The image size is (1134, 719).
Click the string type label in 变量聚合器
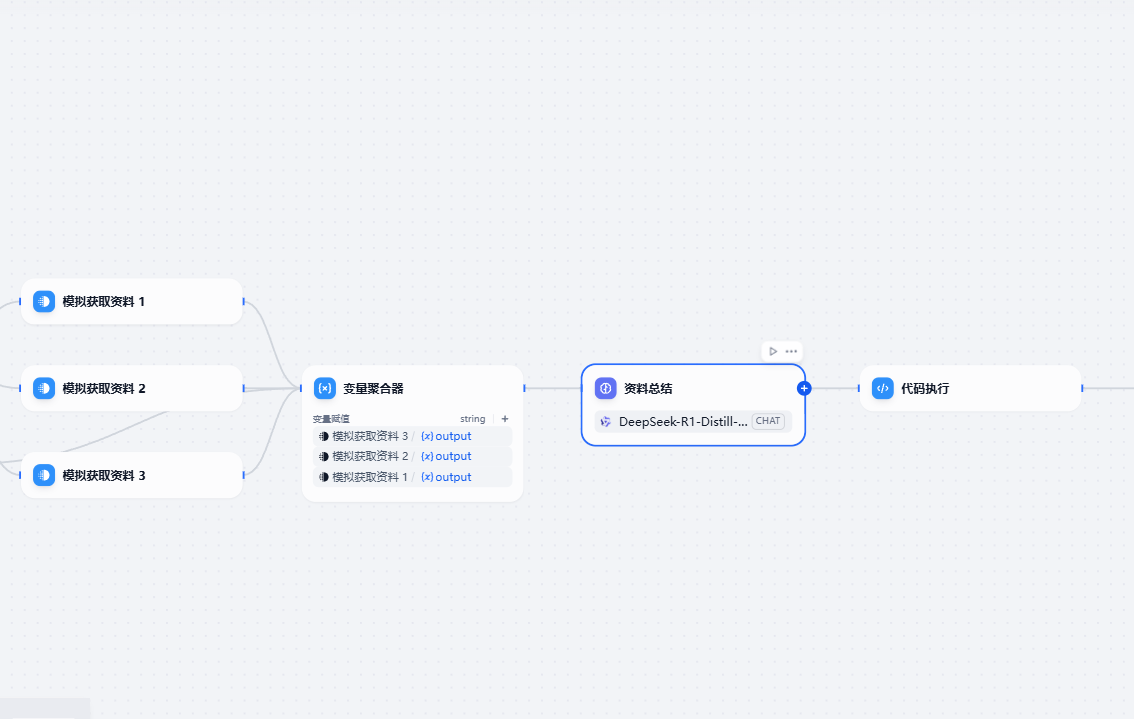click(x=472, y=419)
